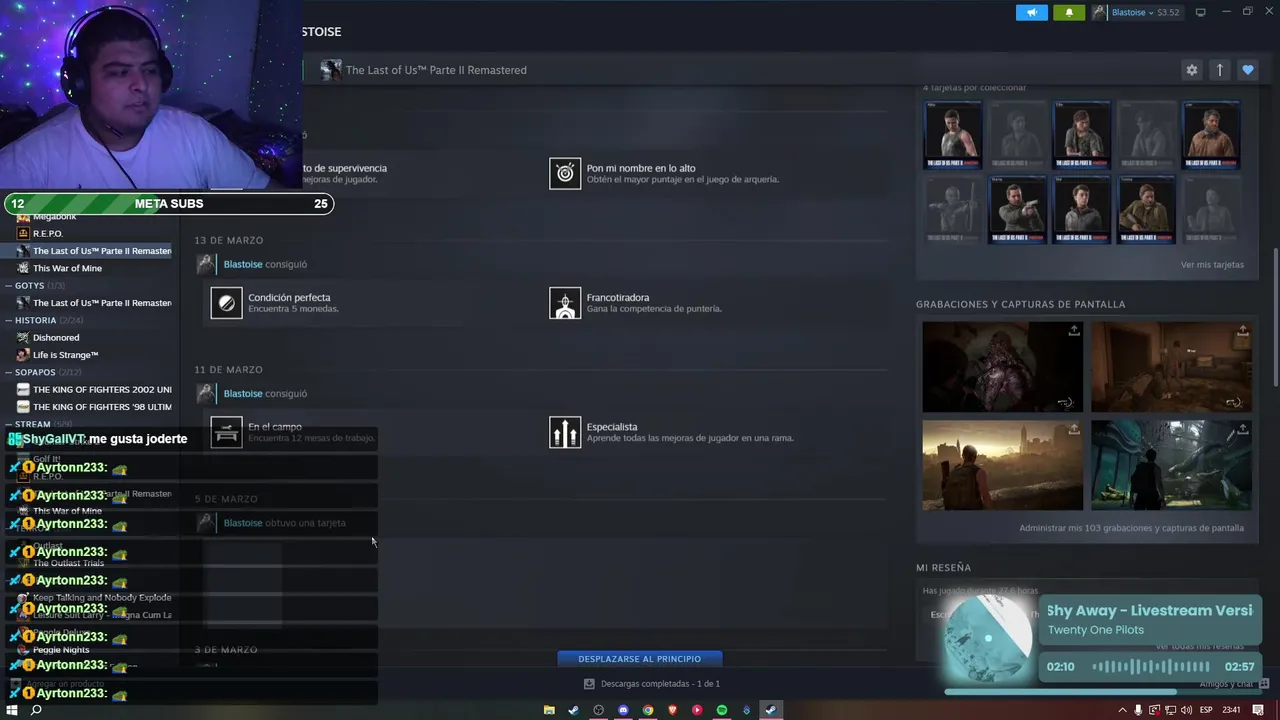Open 'Descargas completadas - 1 de 1' status
The height and width of the screenshot is (720, 1280).
click(x=652, y=684)
